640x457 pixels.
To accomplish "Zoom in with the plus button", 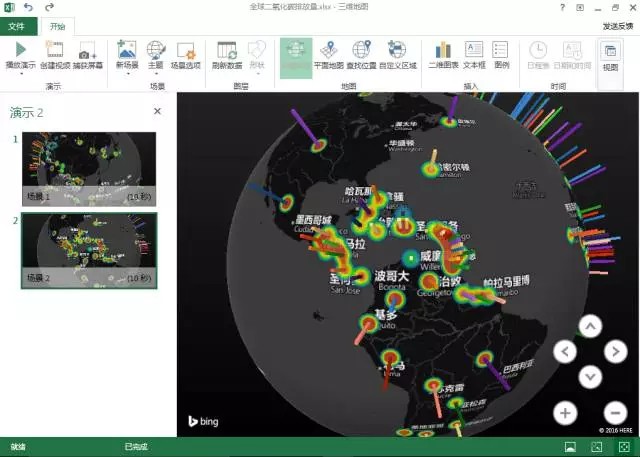I will [565, 413].
